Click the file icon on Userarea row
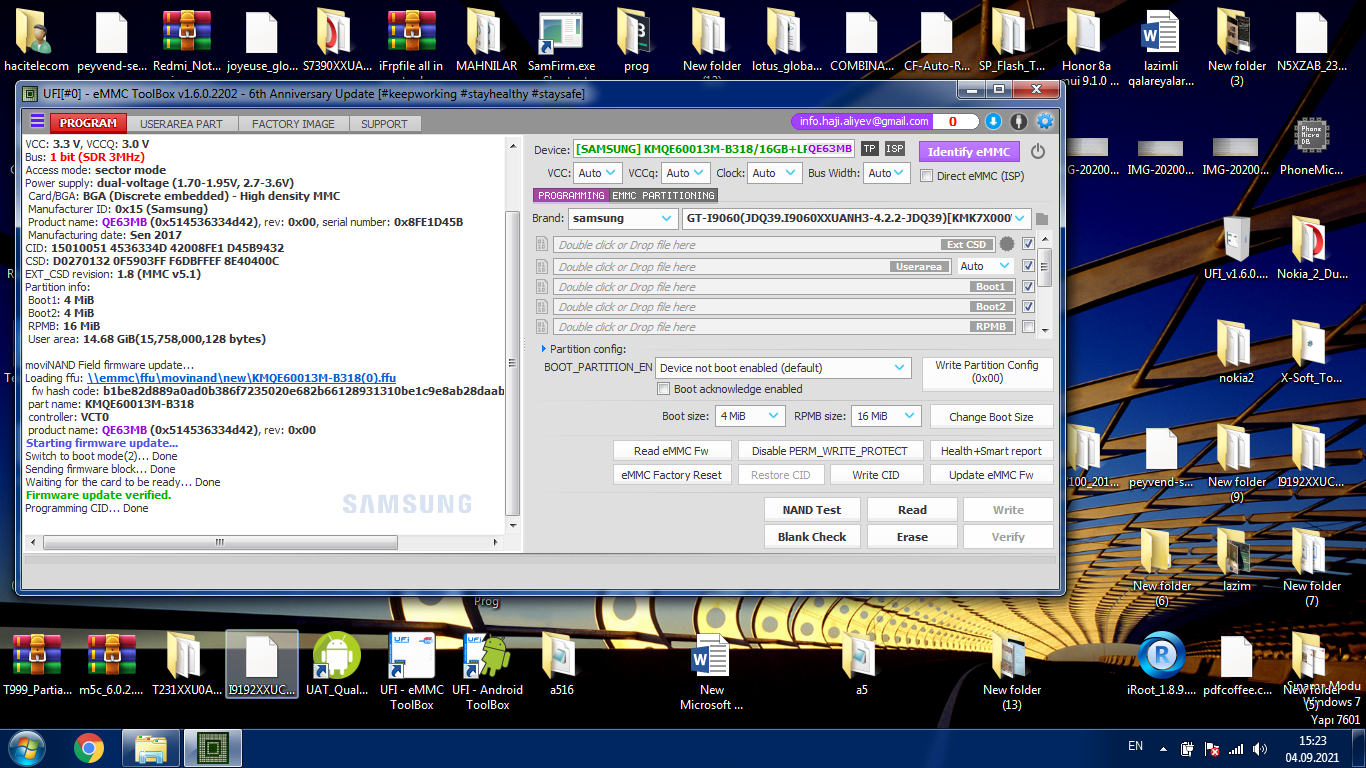Viewport: 1366px width, 768px height. click(542, 267)
